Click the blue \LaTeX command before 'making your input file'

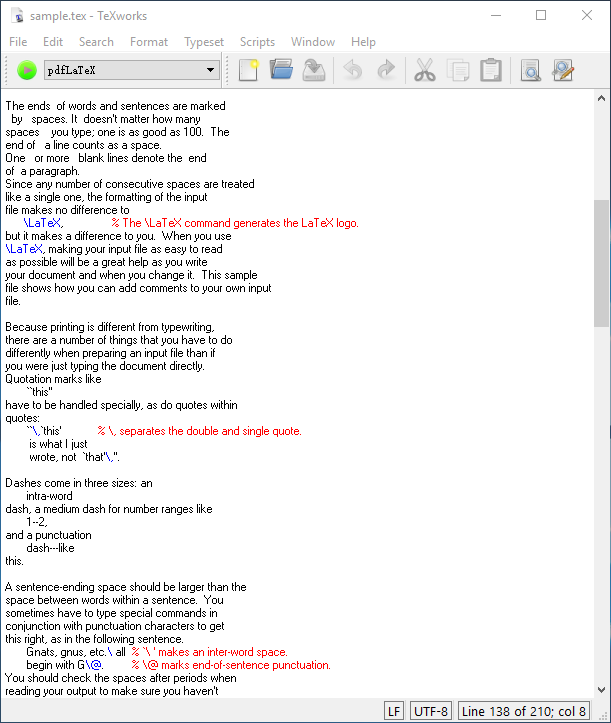(25, 249)
